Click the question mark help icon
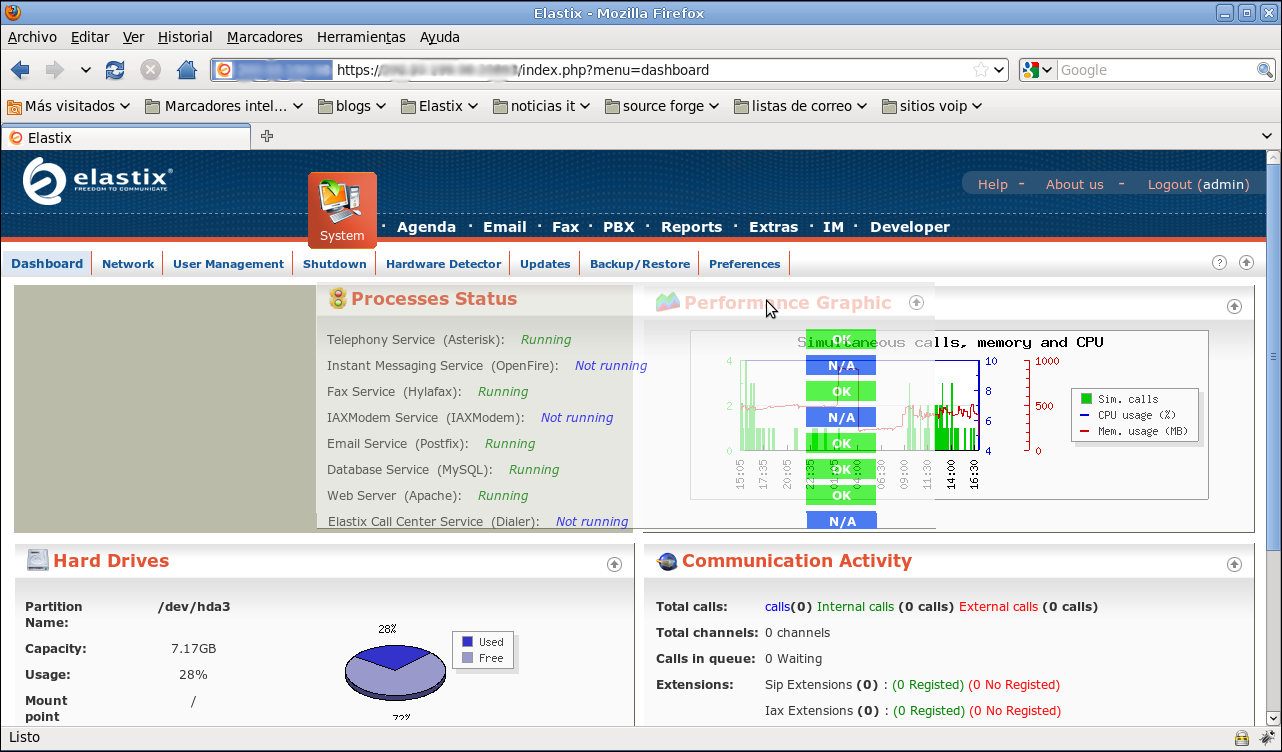This screenshot has height=752, width=1282. point(1219,263)
